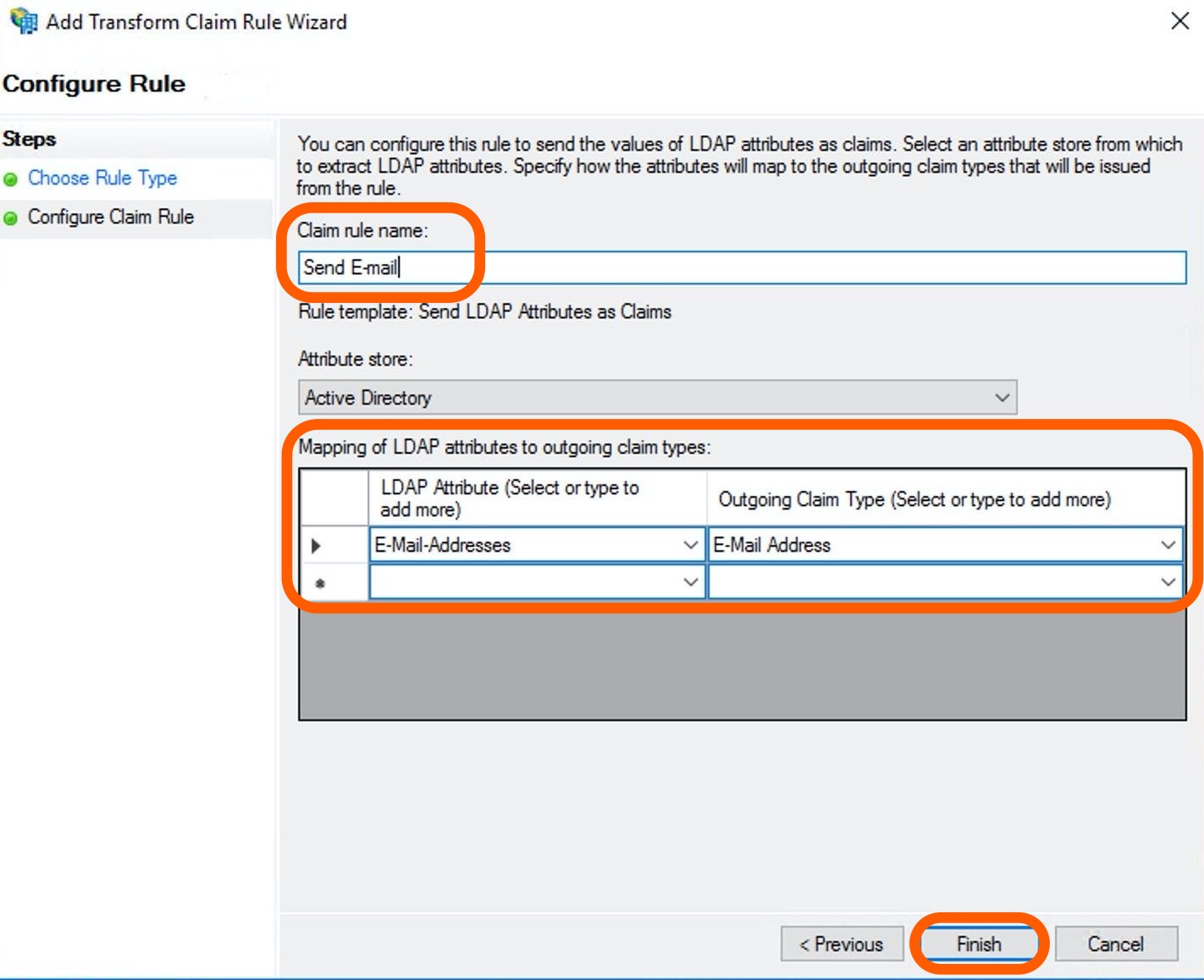Viewport: 1204px width, 980px height.
Task: Click the green bullet beside Choose Rule Type
Action: point(11,179)
